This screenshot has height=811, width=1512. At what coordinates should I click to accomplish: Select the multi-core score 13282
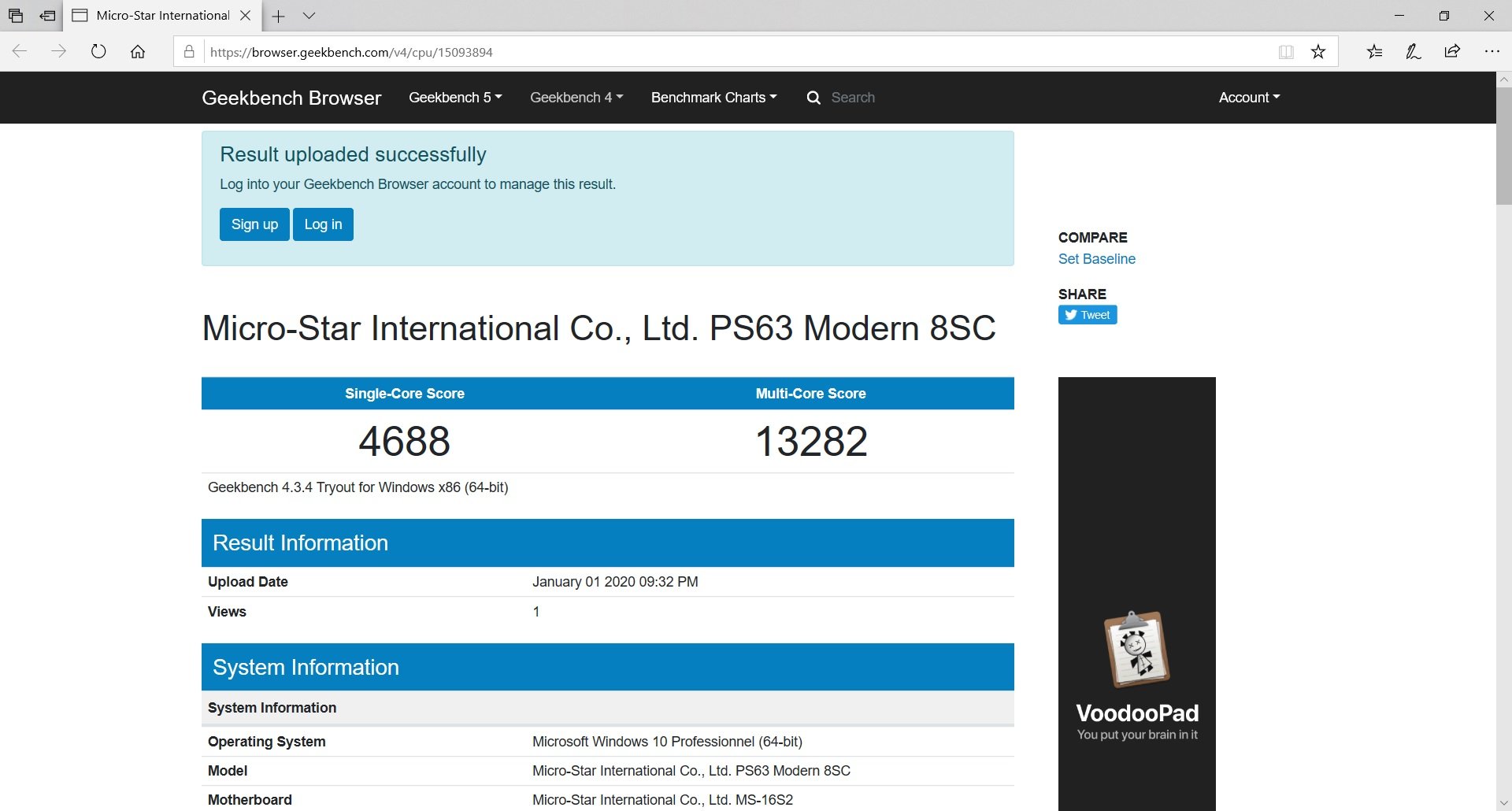pos(811,441)
